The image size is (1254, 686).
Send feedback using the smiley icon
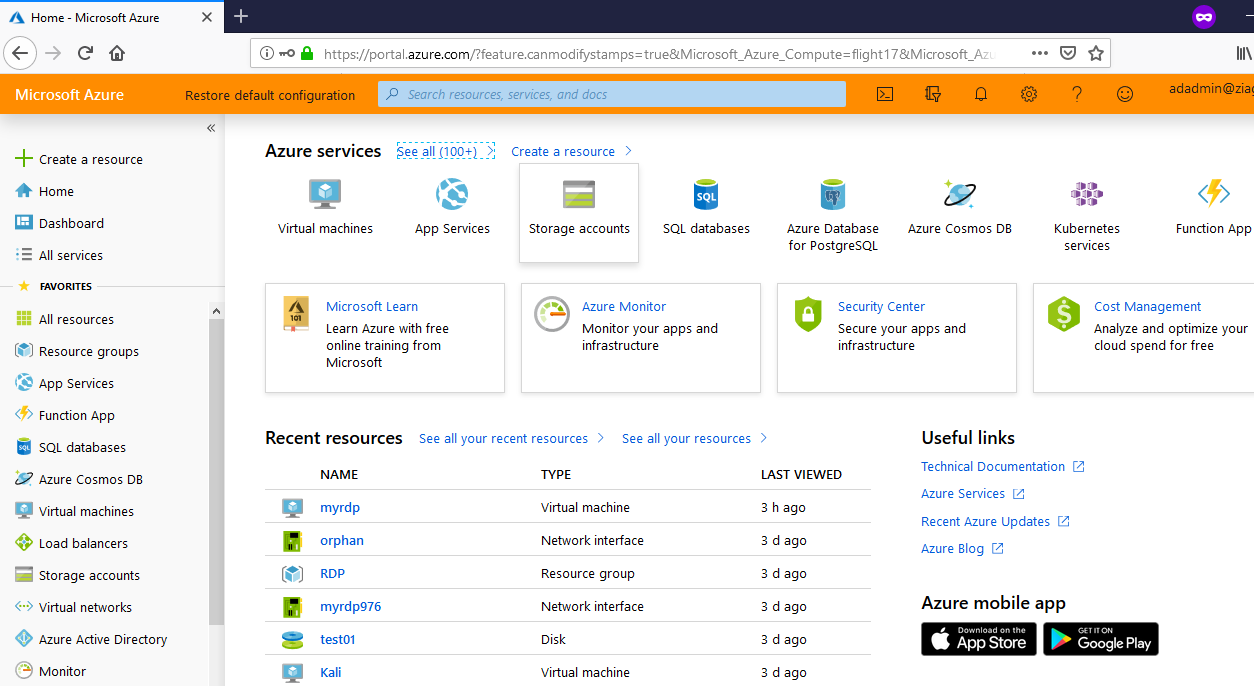pyautogui.click(x=1125, y=94)
